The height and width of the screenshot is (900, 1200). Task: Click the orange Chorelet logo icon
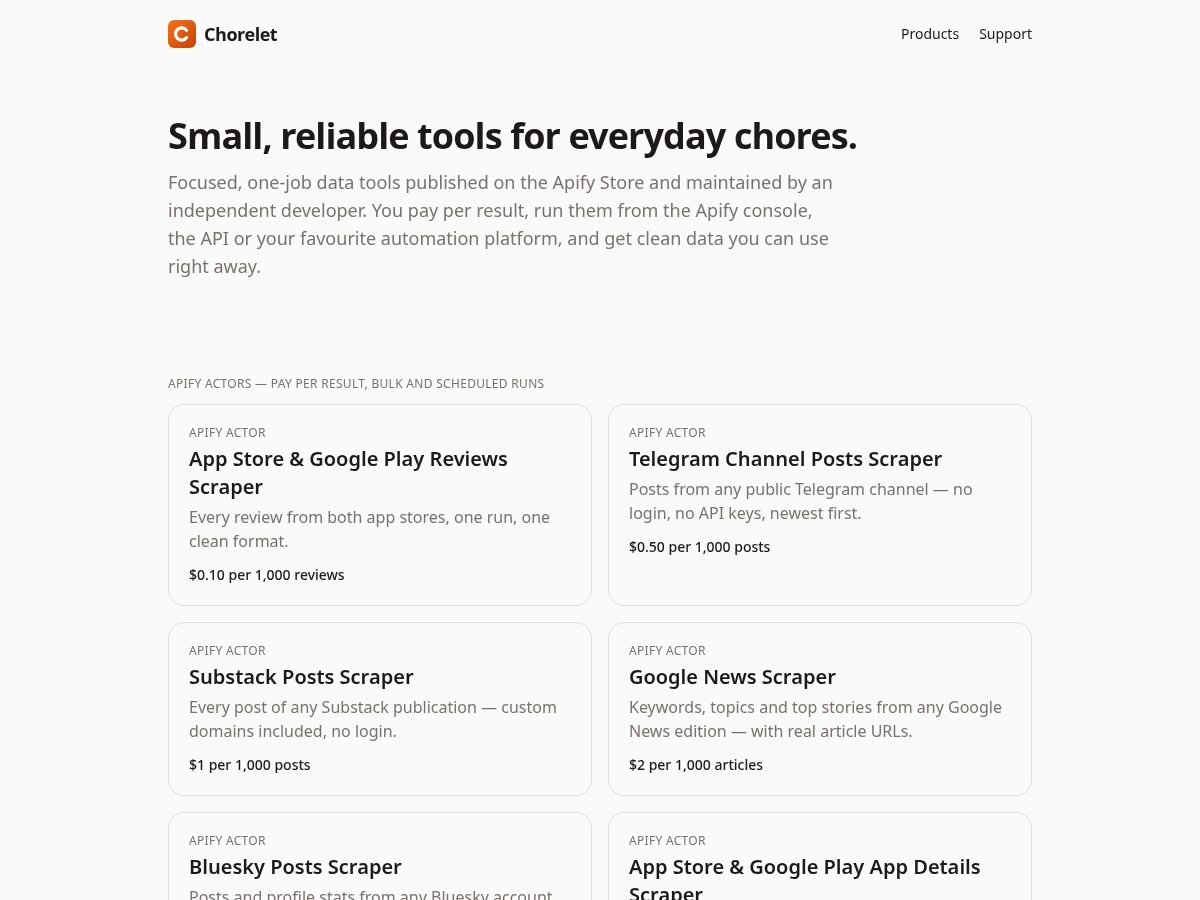pos(182,34)
